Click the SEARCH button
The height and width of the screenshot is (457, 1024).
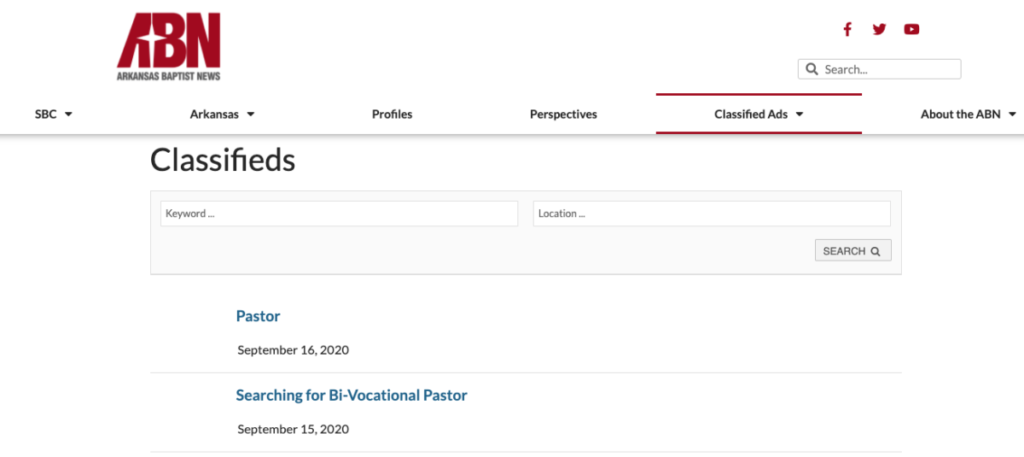853,251
